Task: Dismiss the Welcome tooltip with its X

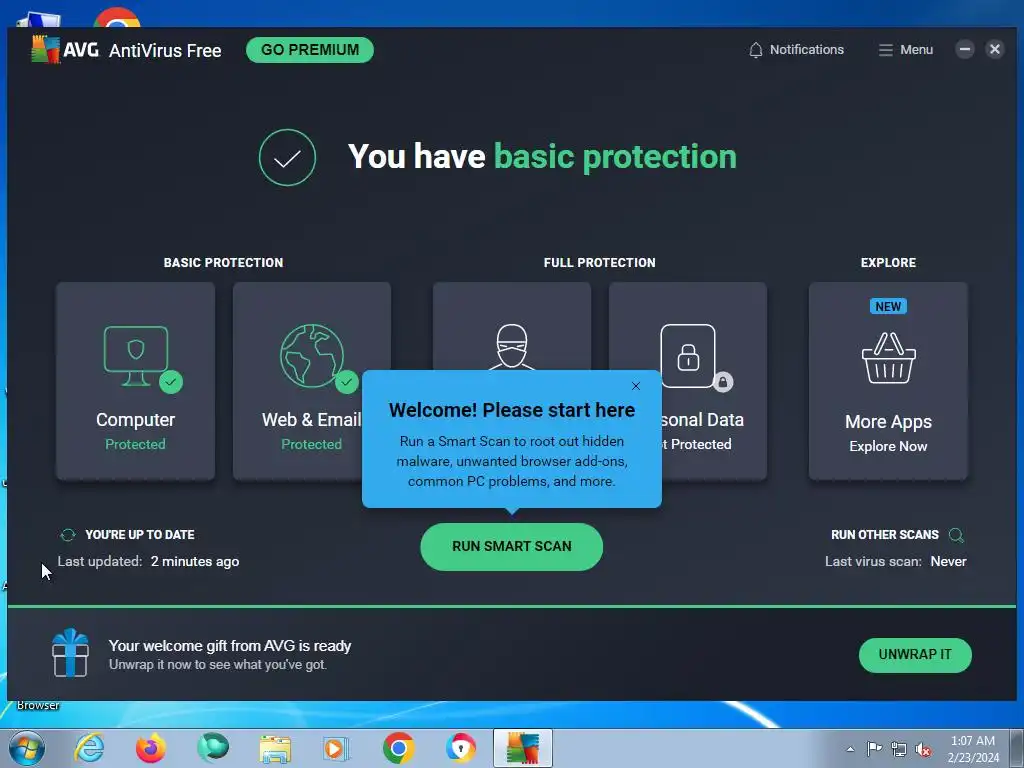Action: point(635,386)
